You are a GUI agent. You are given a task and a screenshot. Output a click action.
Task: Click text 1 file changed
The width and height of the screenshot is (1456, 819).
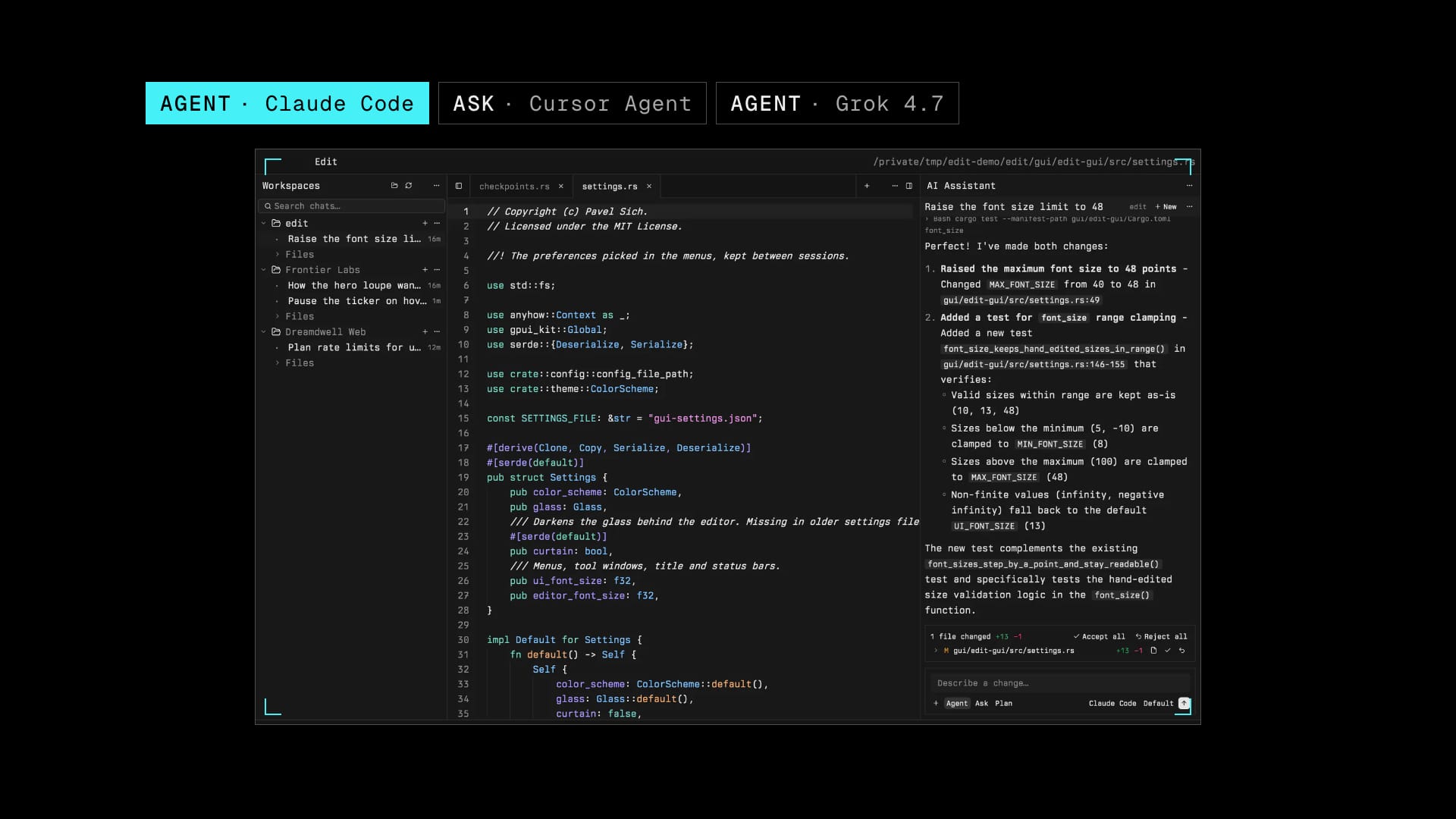pos(960,636)
